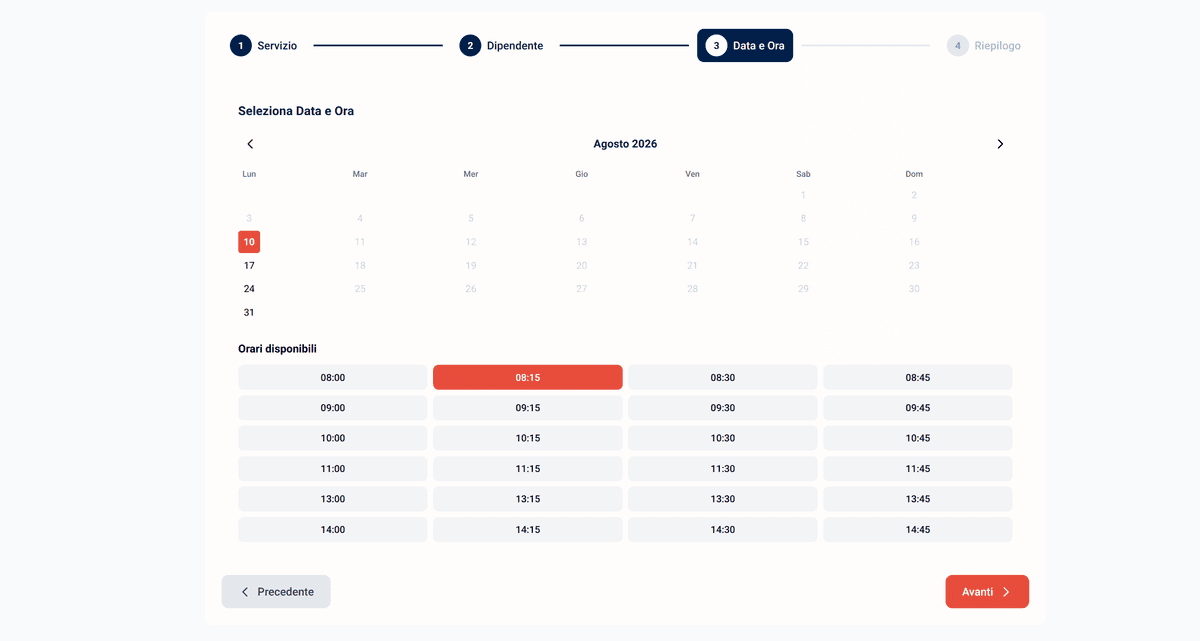Choose the 08:00 time slot

[333, 378]
